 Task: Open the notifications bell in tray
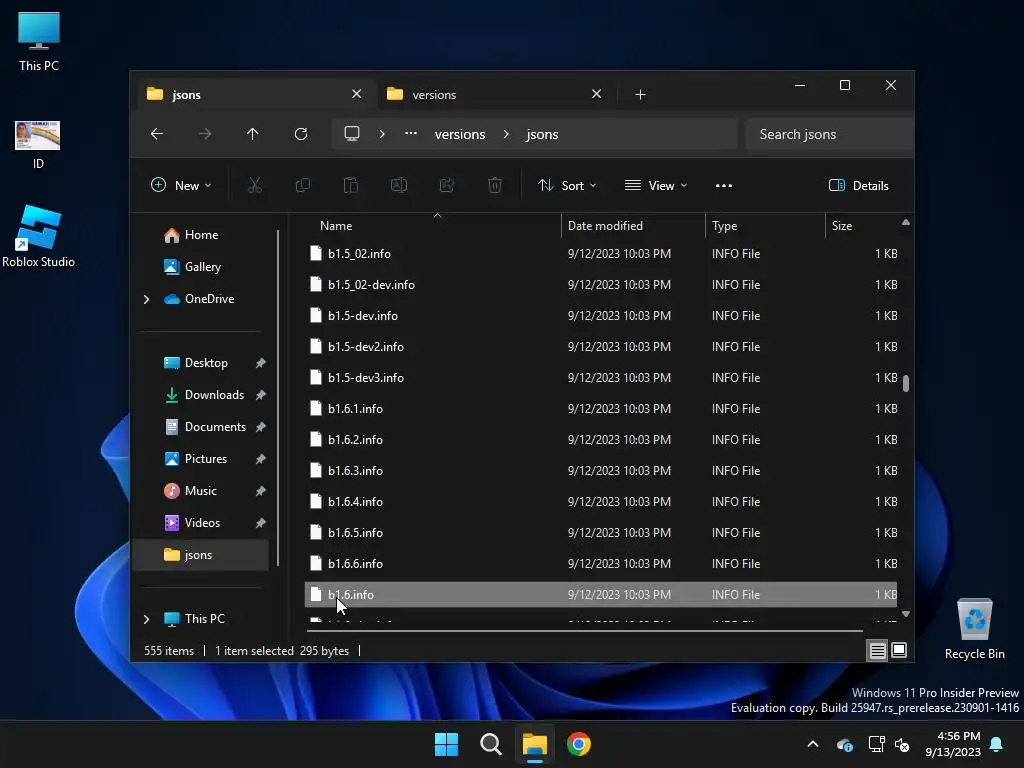click(x=997, y=744)
